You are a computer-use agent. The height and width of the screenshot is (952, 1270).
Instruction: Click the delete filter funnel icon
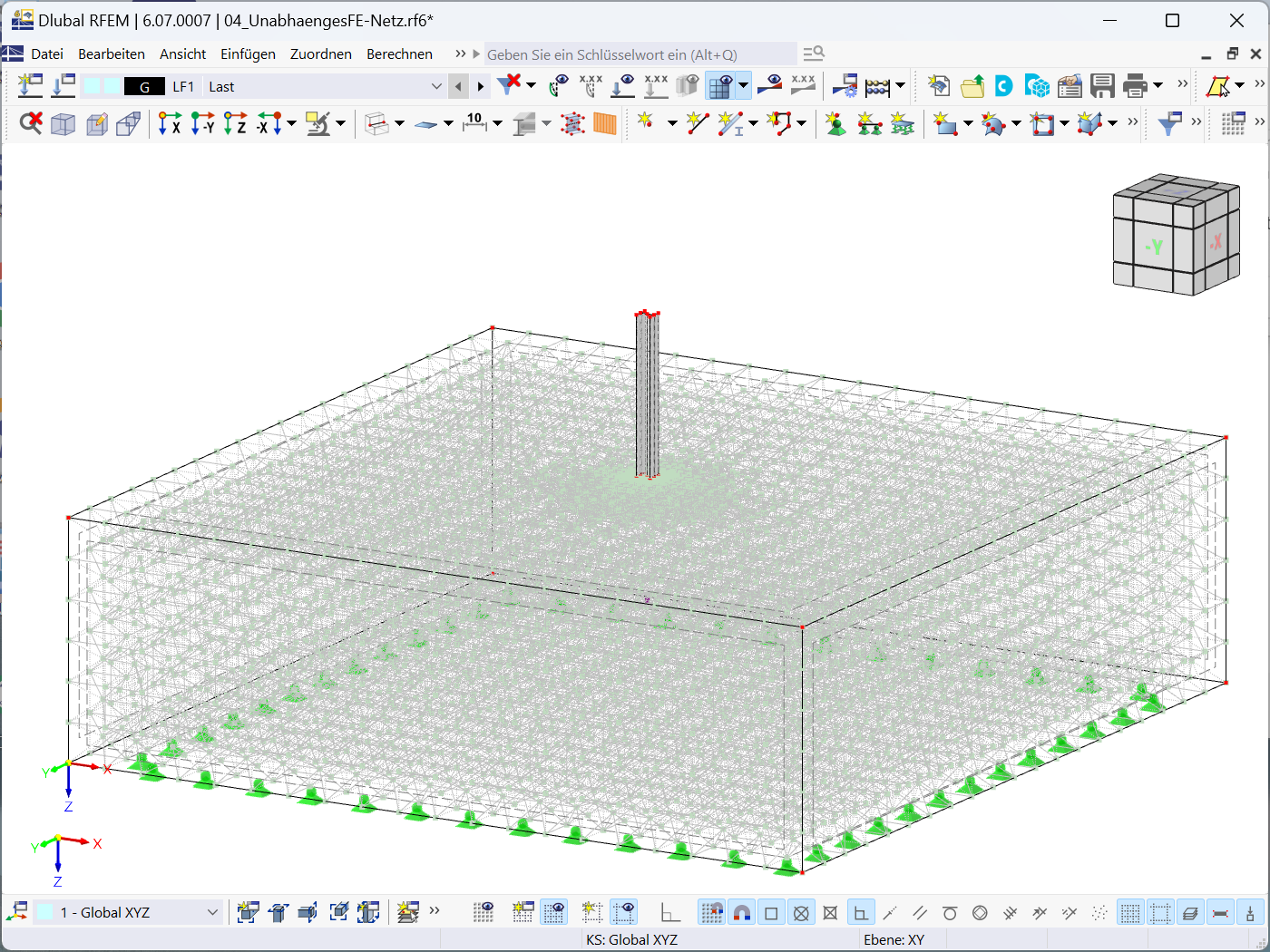[x=510, y=84]
